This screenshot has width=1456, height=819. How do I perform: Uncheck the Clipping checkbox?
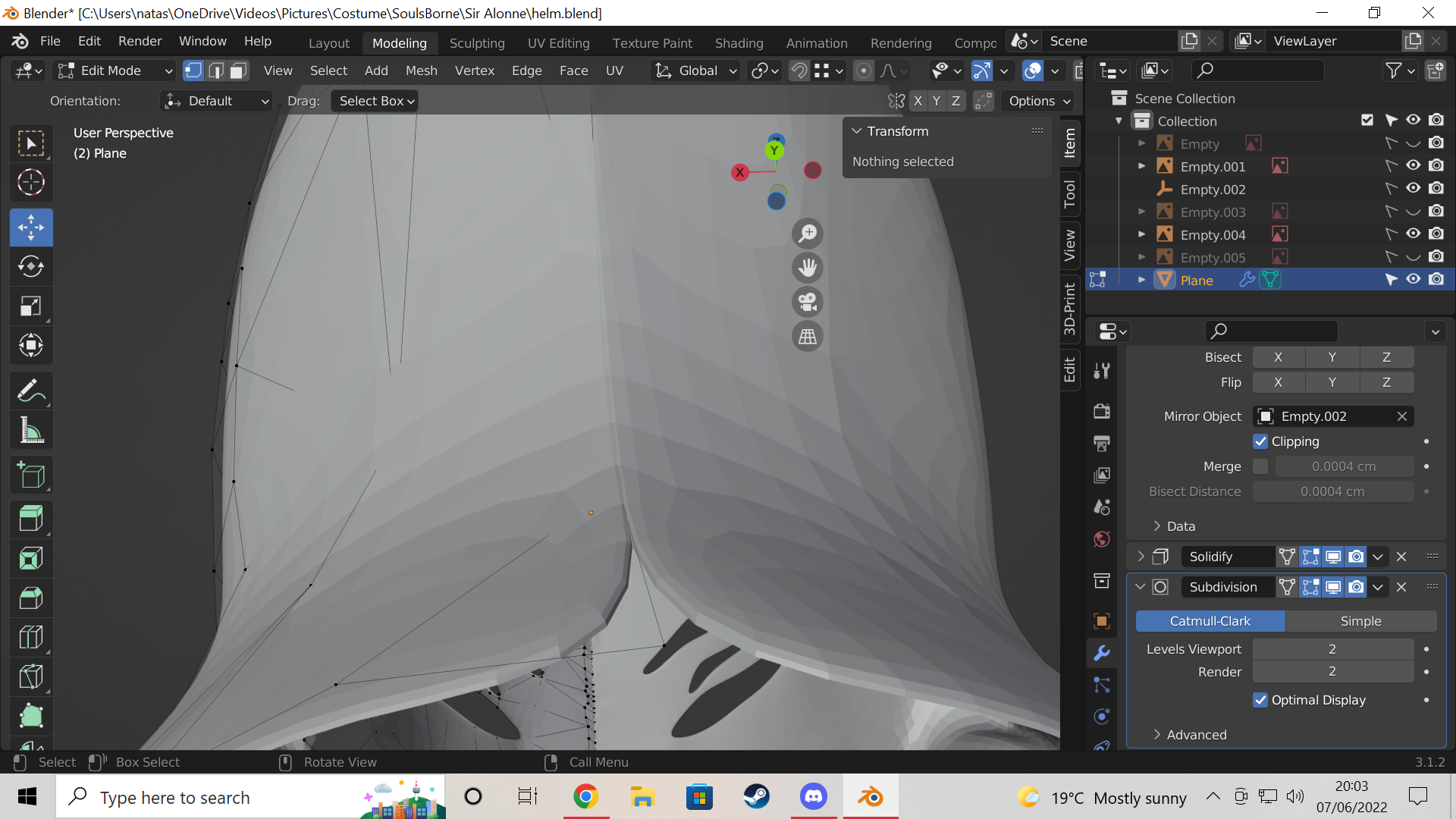tap(1260, 441)
